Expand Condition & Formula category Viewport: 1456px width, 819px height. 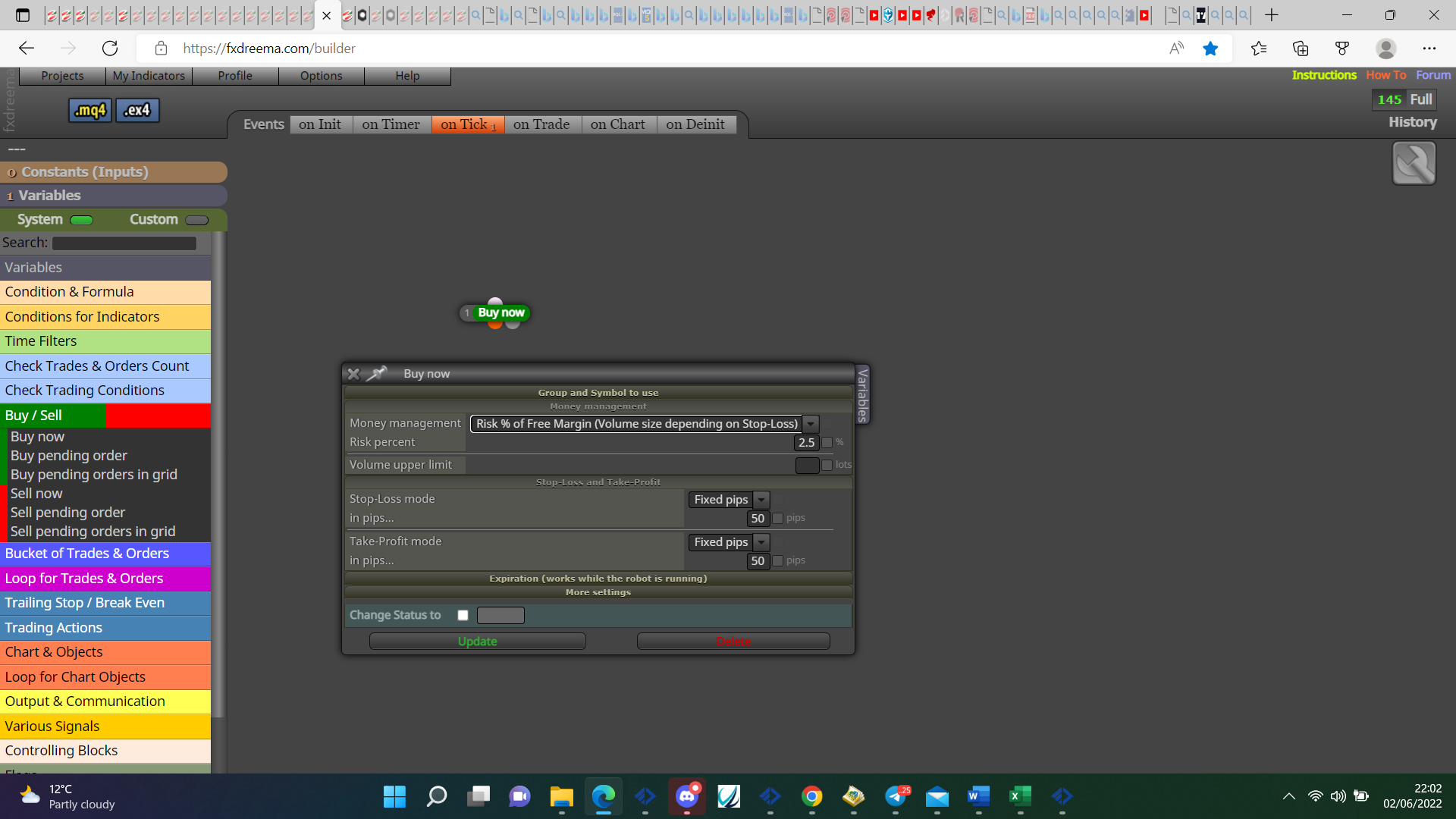click(105, 292)
